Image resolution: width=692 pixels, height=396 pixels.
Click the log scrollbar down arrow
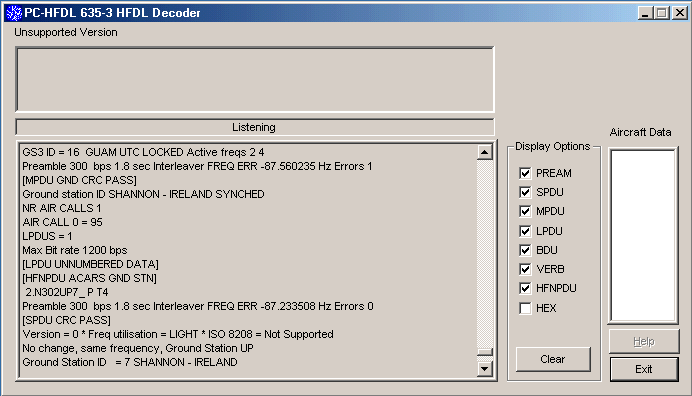point(485,369)
